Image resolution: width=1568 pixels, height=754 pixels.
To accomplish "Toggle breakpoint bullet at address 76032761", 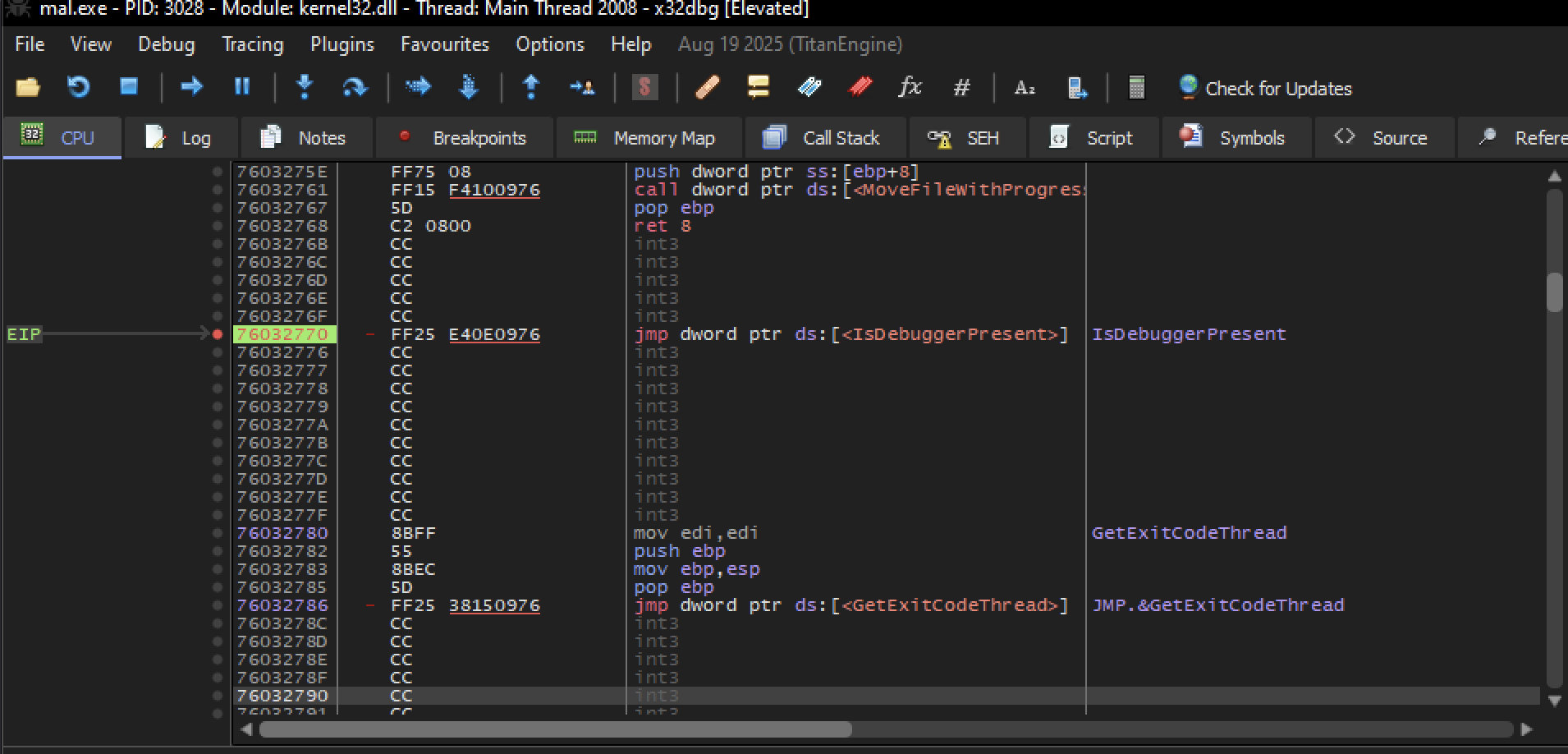I will tap(218, 190).
